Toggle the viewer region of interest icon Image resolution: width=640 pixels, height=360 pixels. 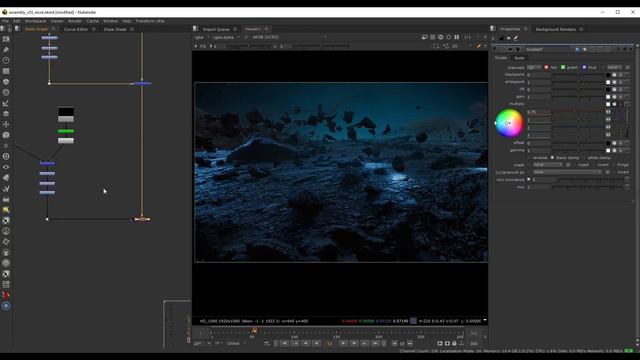436,46
